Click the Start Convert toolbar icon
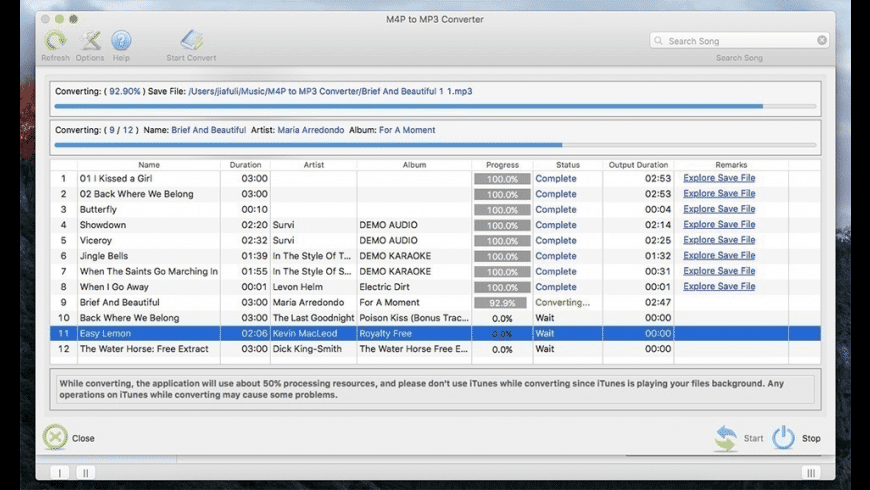The height and width of the screenshot is (490, 870). coord(191,40)
